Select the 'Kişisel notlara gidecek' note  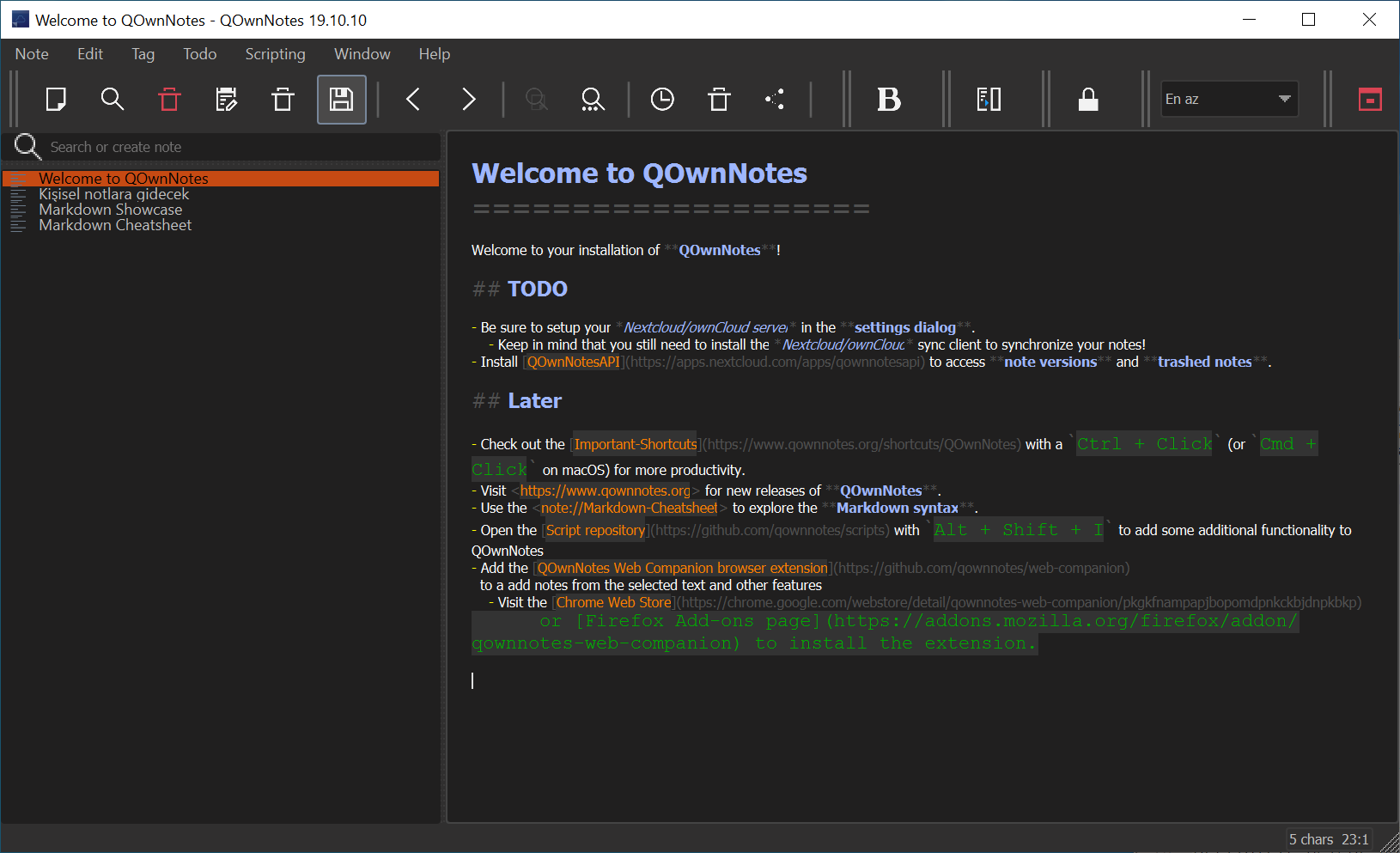221,194
